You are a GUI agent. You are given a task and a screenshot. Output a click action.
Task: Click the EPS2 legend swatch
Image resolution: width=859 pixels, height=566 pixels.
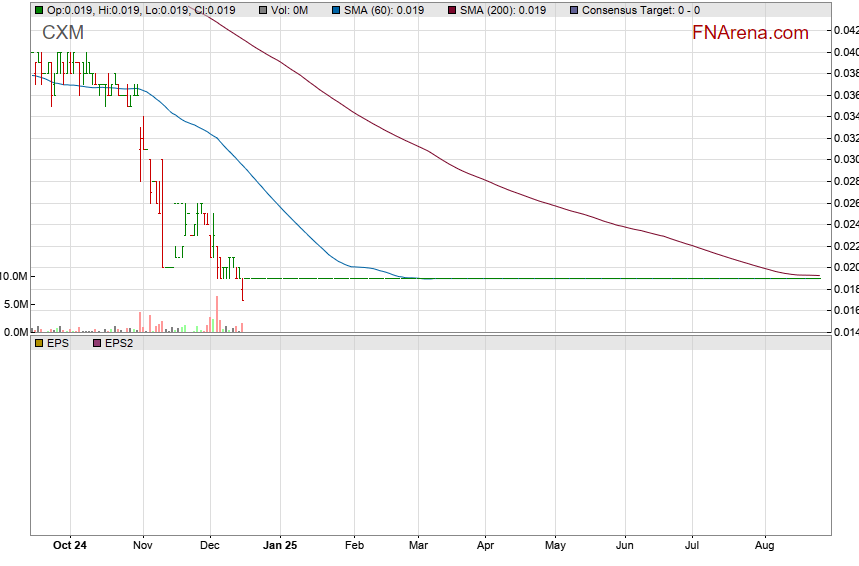(x=97, y=343)
